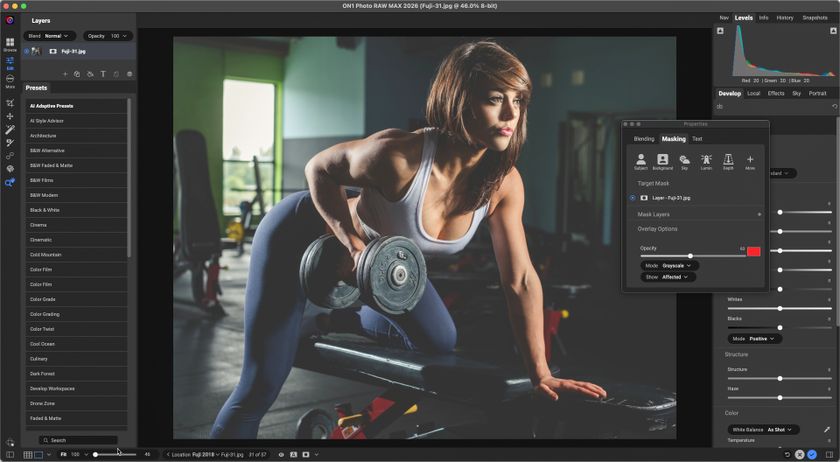Click the Sky mask icon
The height and width of the screenshot is (462, 840).
685,162
